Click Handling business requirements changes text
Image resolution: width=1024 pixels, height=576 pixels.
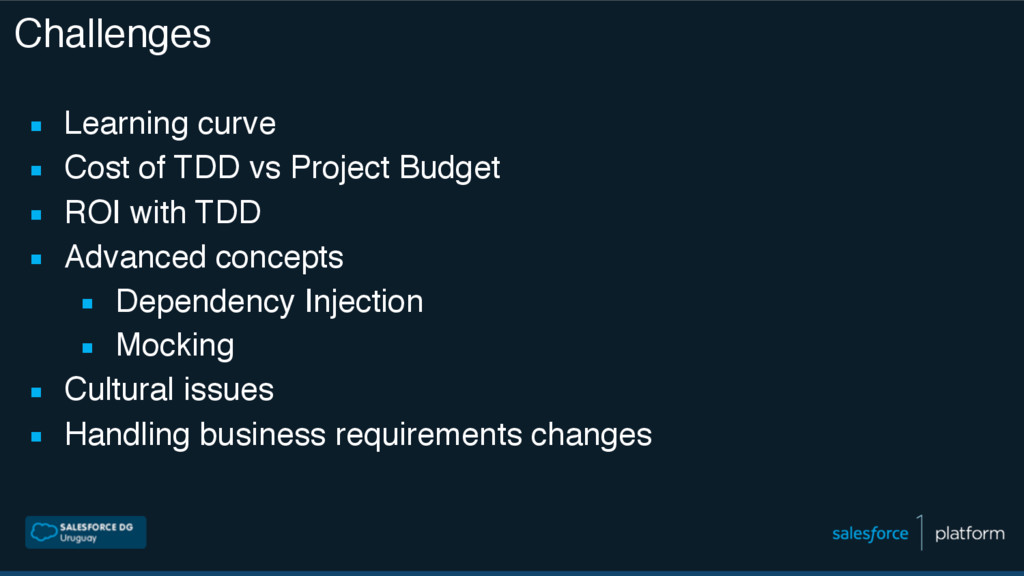pos(358,435)
